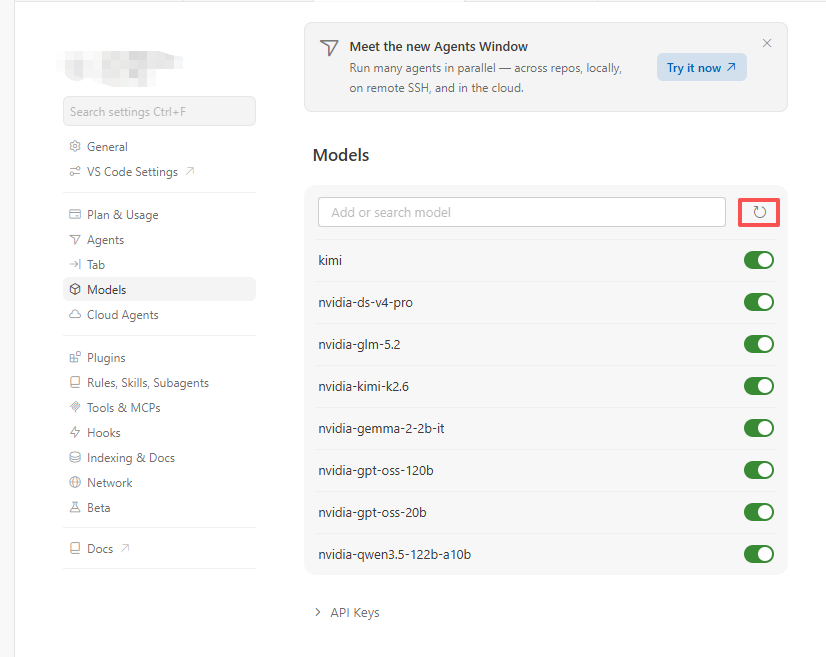
Task: Click the Agents triangle icon in sidebar
Action: pos(75,240)
